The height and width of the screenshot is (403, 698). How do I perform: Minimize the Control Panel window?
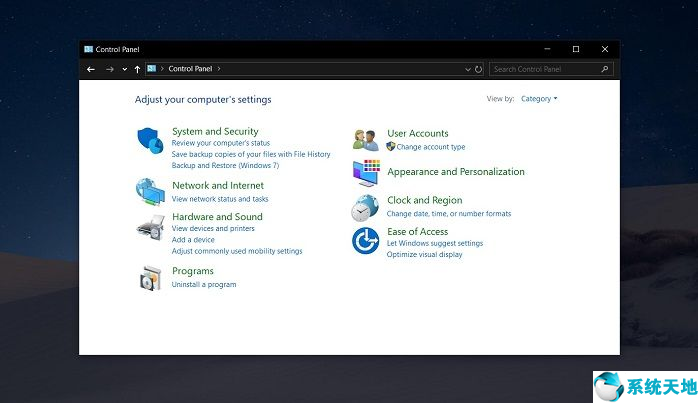[x=547, y=49]
